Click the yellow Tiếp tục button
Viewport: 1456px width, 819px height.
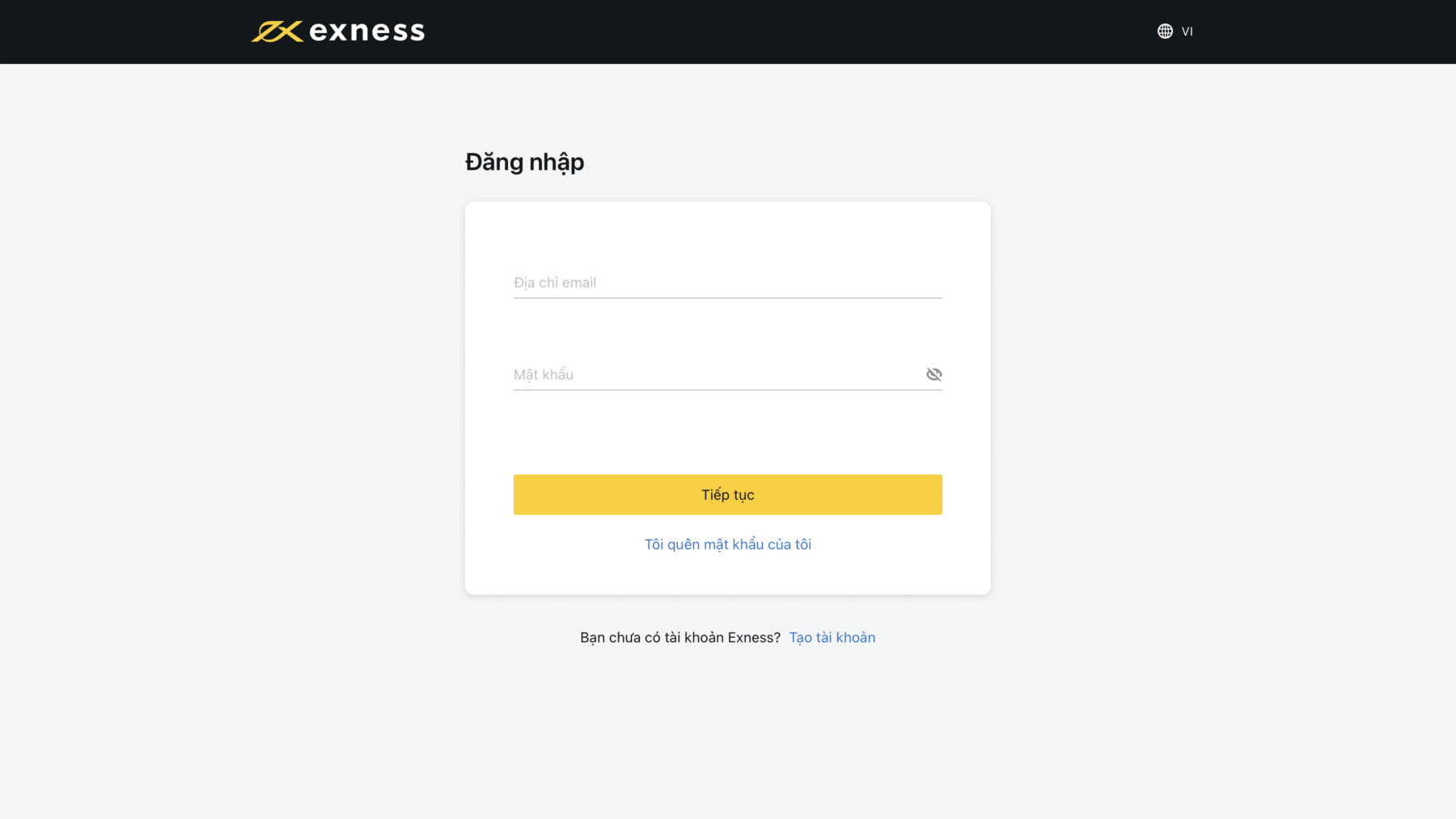point(728,495)
